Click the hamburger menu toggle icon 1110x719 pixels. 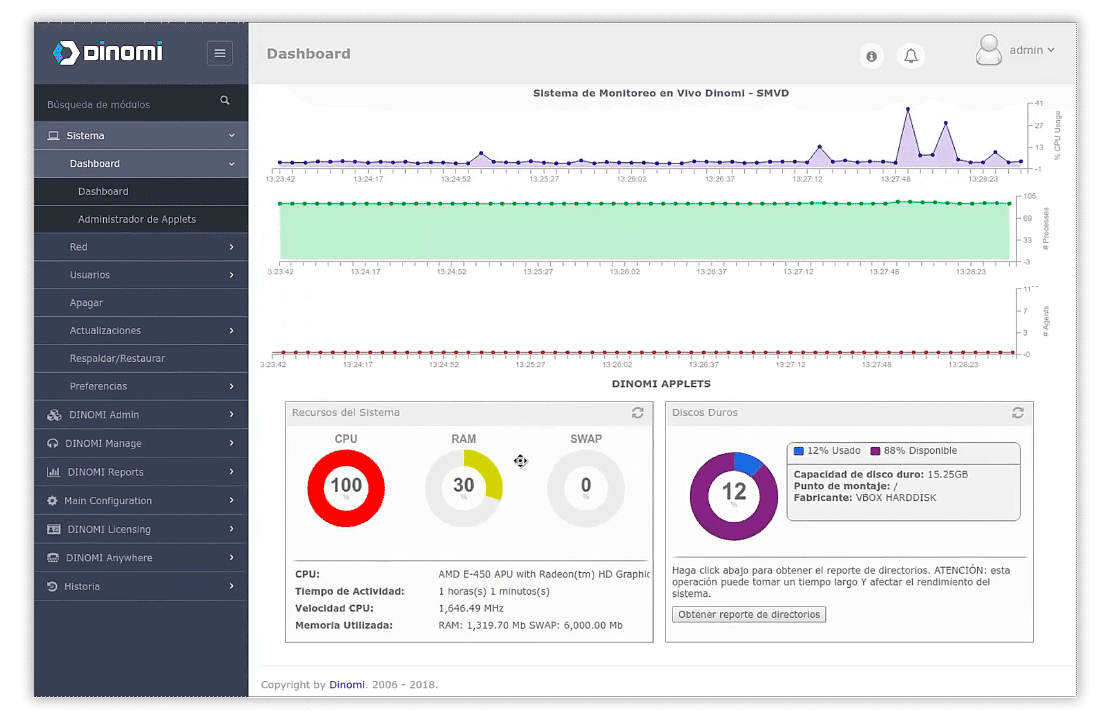[220, 53]
